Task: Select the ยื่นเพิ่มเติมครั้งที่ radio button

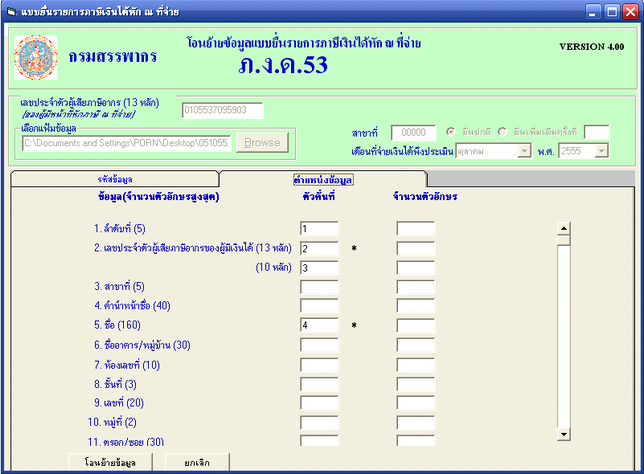Action: coord(503,132)
